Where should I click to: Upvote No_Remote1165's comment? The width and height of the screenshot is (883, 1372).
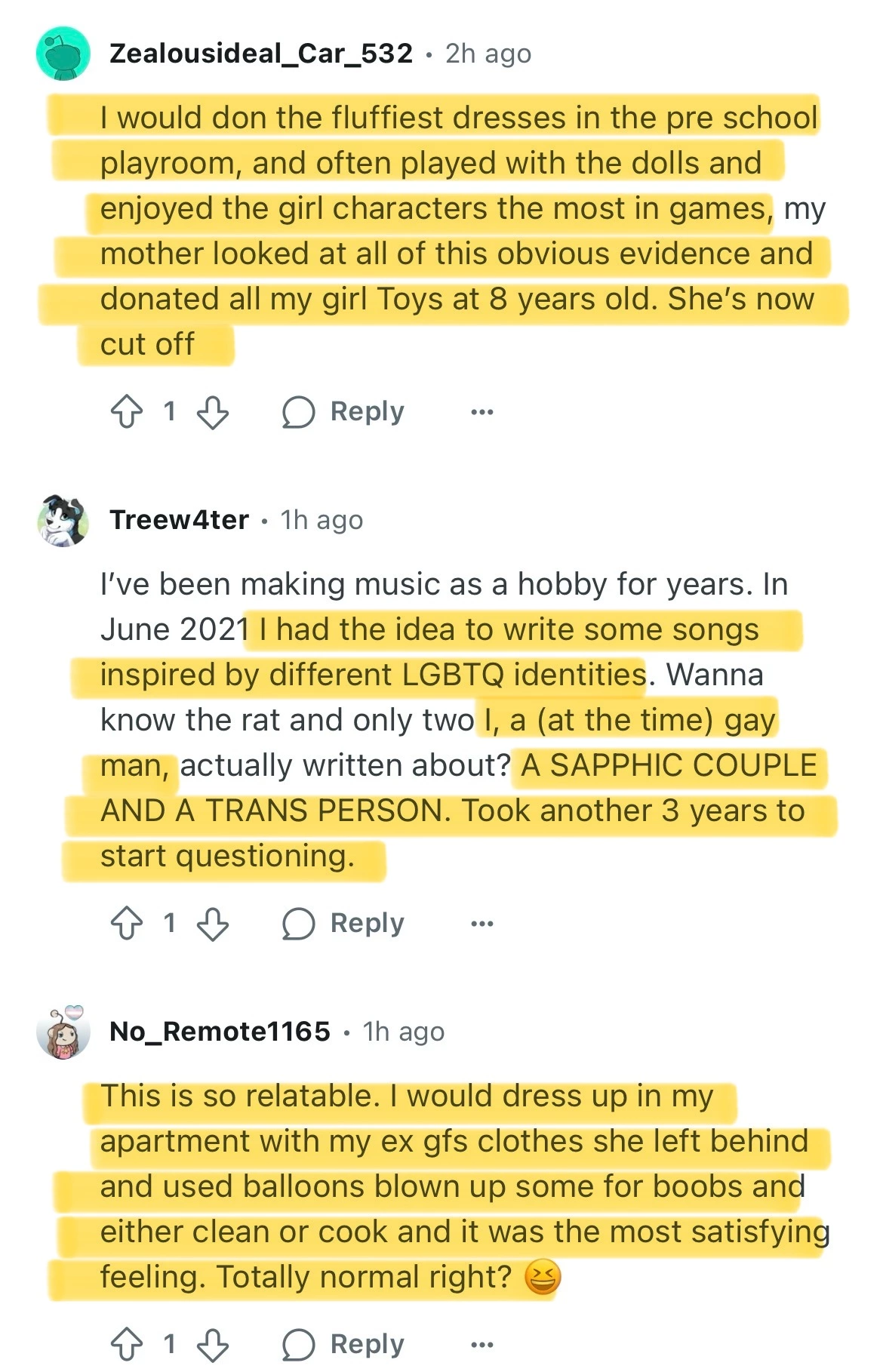click(x=126, y=1344)
